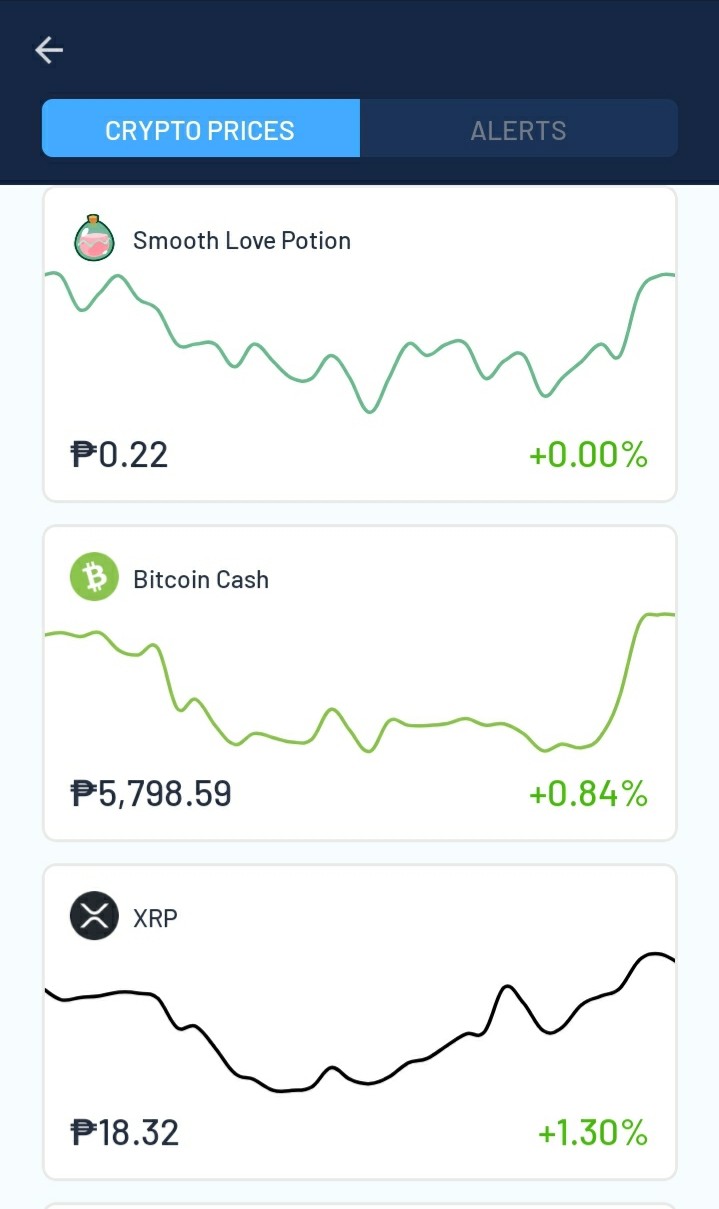
Task: Click the Smooth Love Potion bottle icon
Action: [x=94, y=239]
